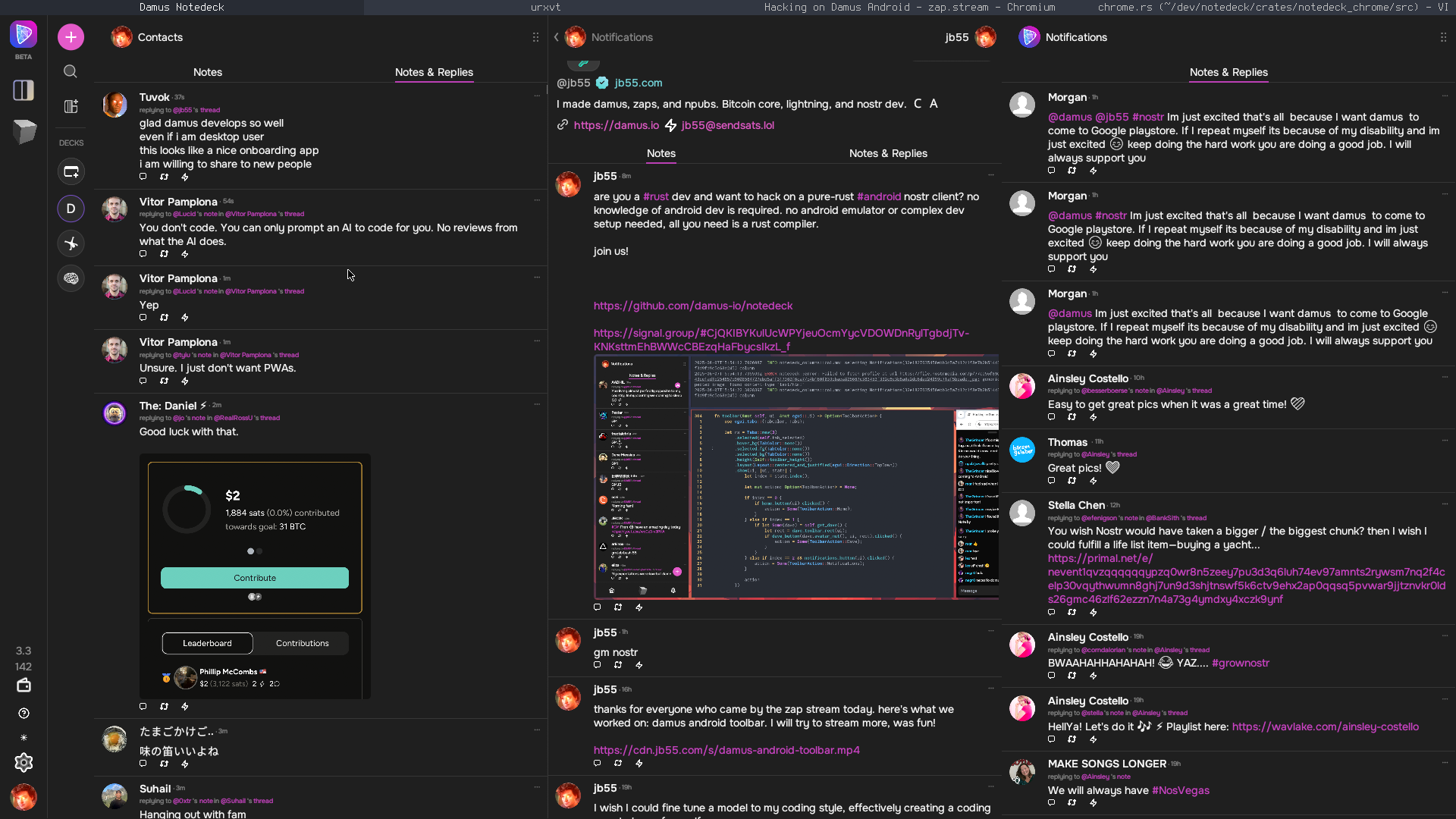Screen dimensions: 1456x819
Task: Open the right Notifications column dots menu
Action: coord(1443,37)
